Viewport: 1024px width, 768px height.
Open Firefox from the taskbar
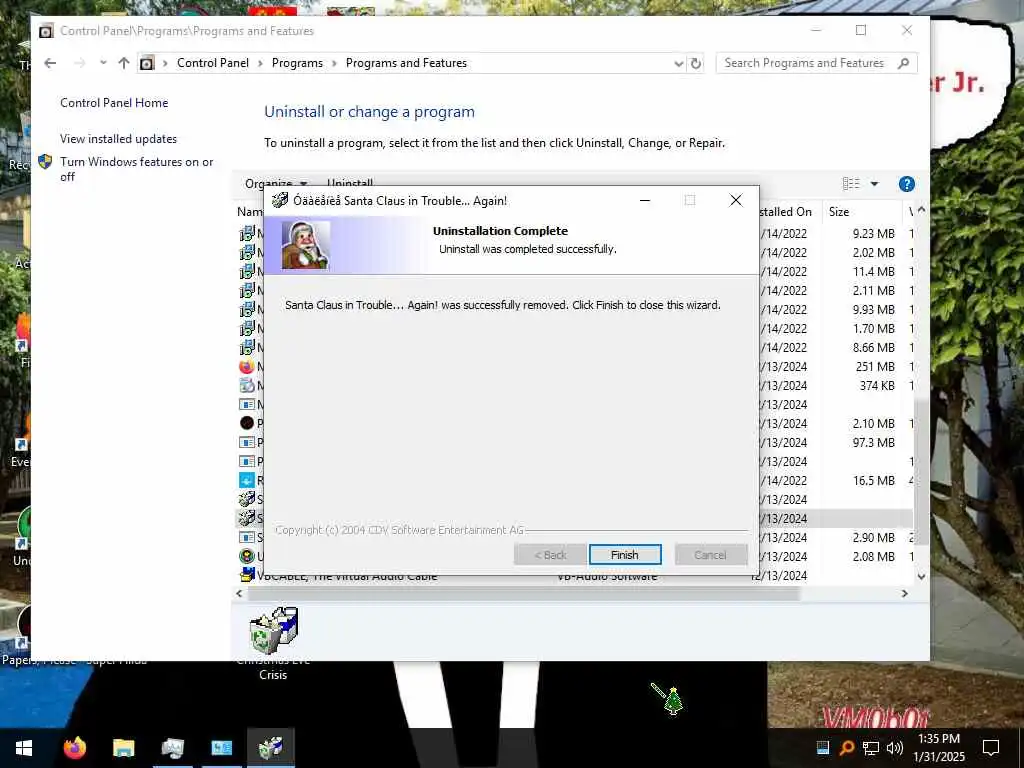pos(74,748)
